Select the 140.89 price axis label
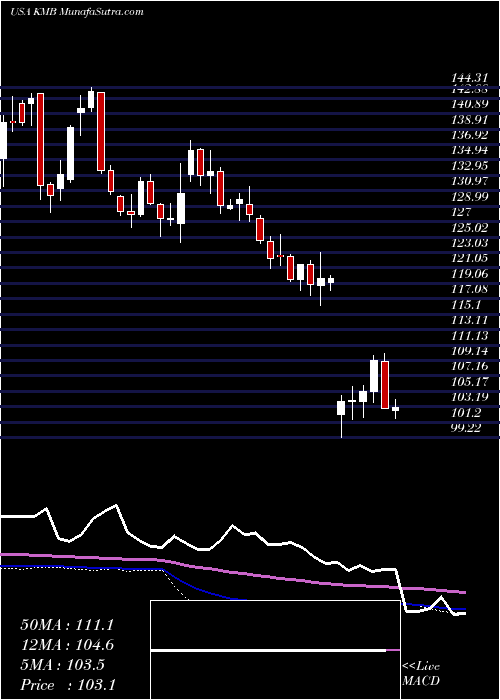Screen dimensions: 500x700 (x=472, y=104)
